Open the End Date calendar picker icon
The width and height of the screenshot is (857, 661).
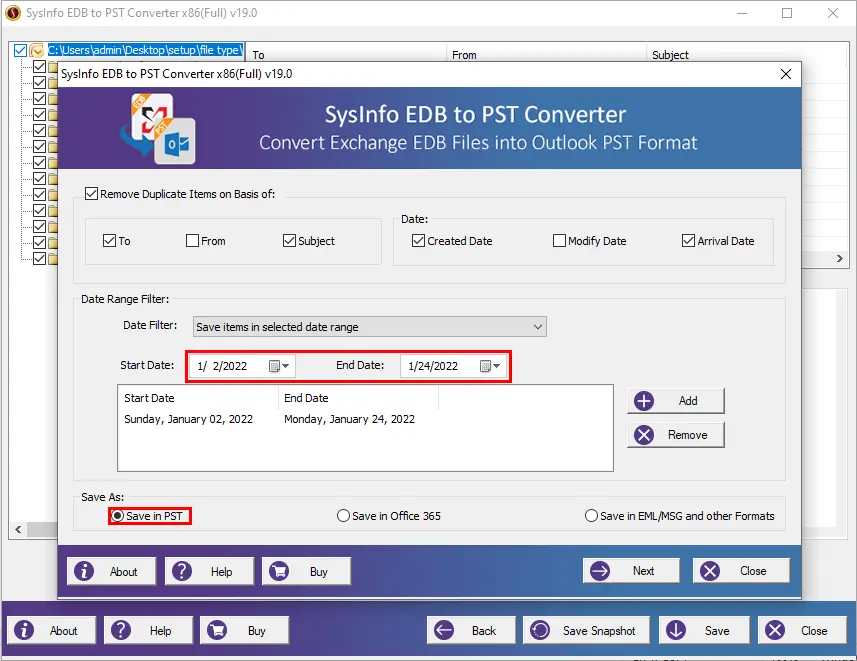(x=485, y=366)
